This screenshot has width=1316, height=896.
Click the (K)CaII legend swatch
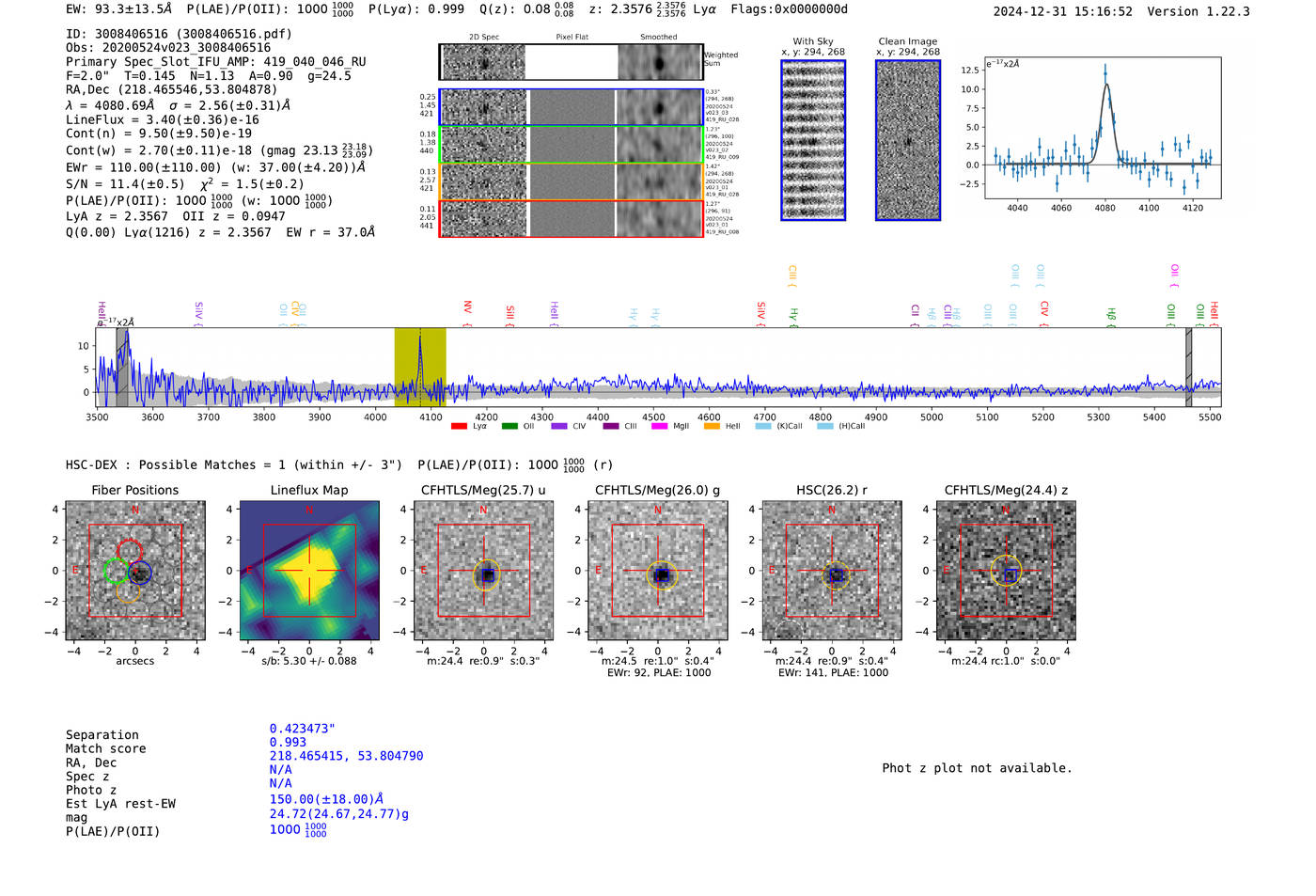(763, 426)
